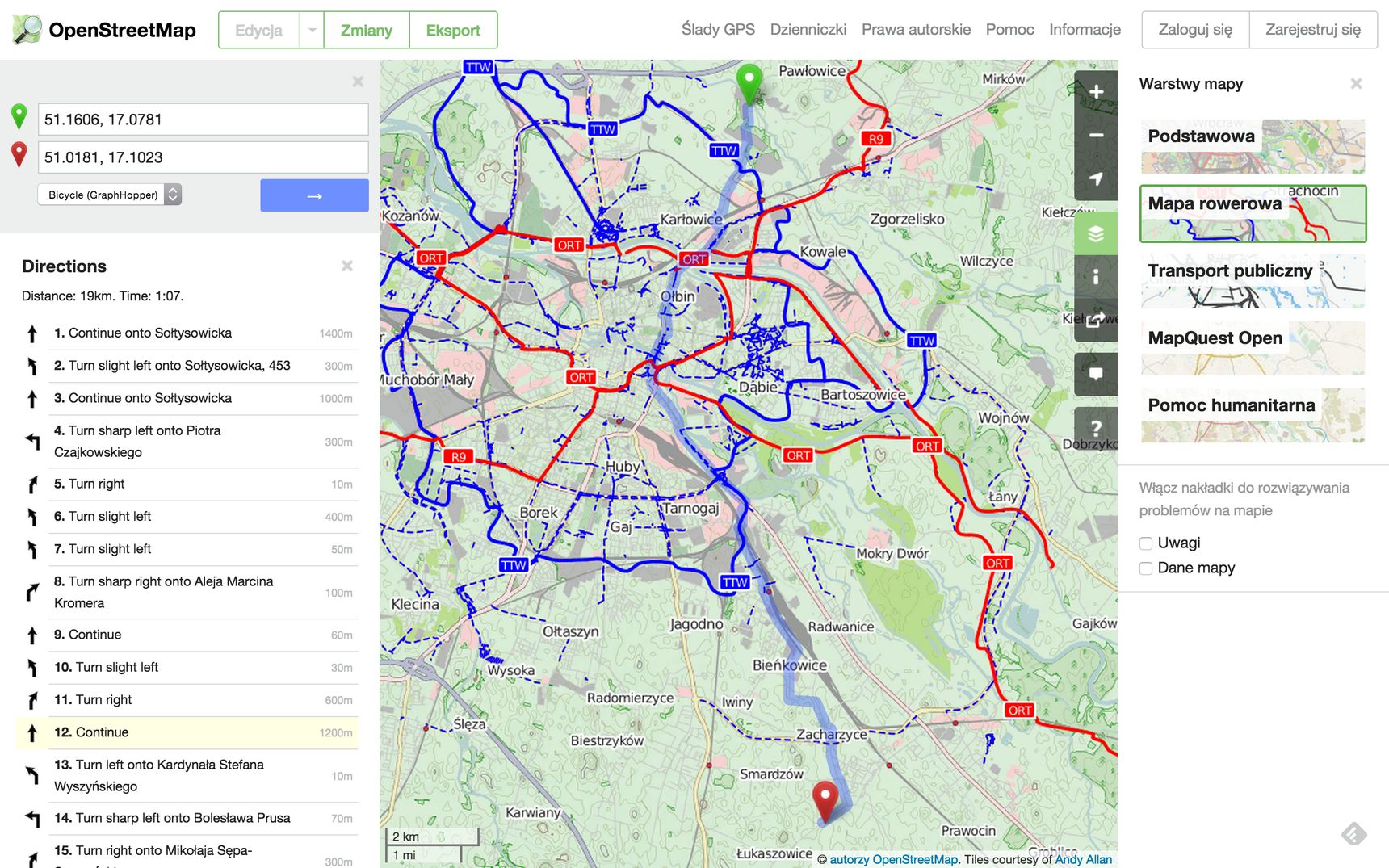
Task: Click the slight left arrow for step 2
Action: tap(32, 366)
